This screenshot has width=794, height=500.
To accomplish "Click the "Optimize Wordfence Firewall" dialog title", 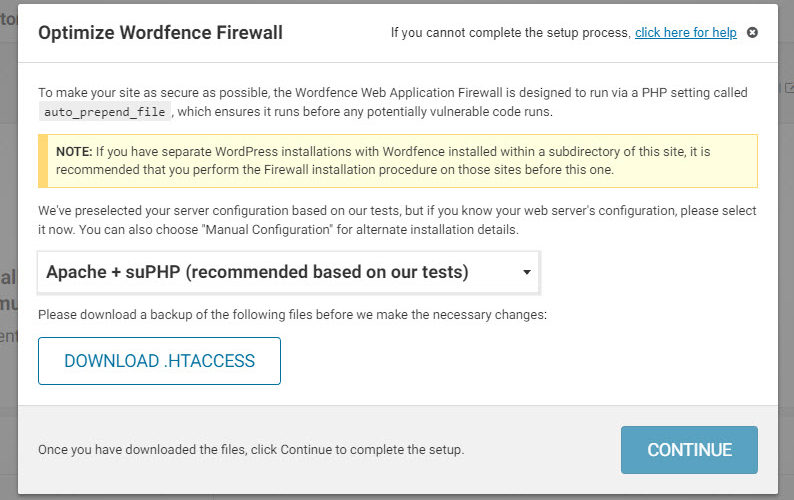I will pos(160,33).
